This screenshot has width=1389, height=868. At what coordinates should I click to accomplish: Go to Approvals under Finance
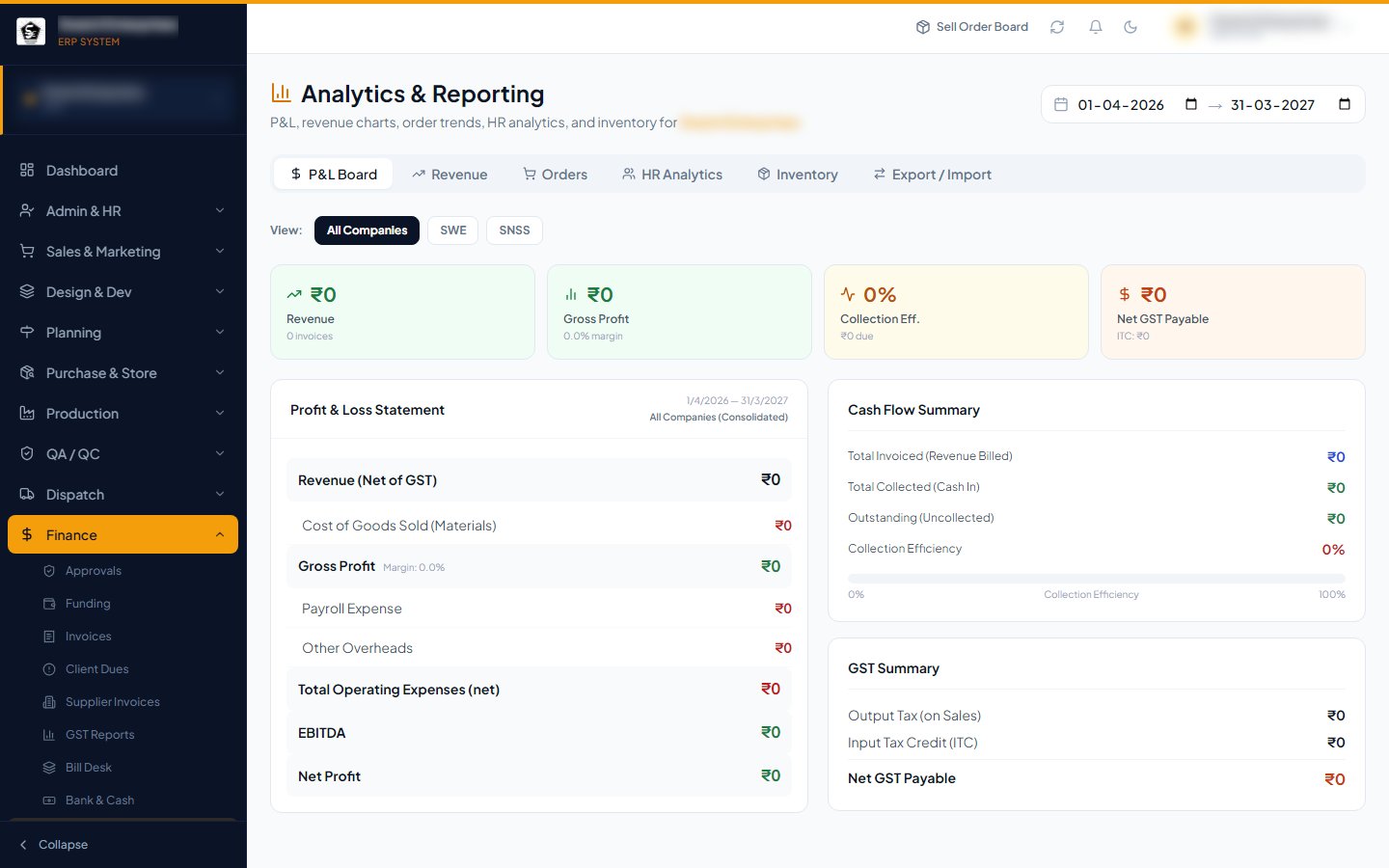point(94,571)
